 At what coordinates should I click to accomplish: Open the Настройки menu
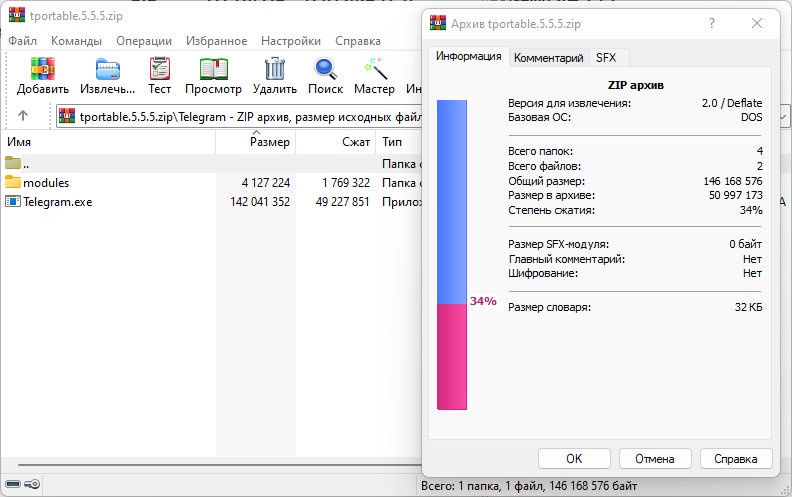(x=291, y=41)
